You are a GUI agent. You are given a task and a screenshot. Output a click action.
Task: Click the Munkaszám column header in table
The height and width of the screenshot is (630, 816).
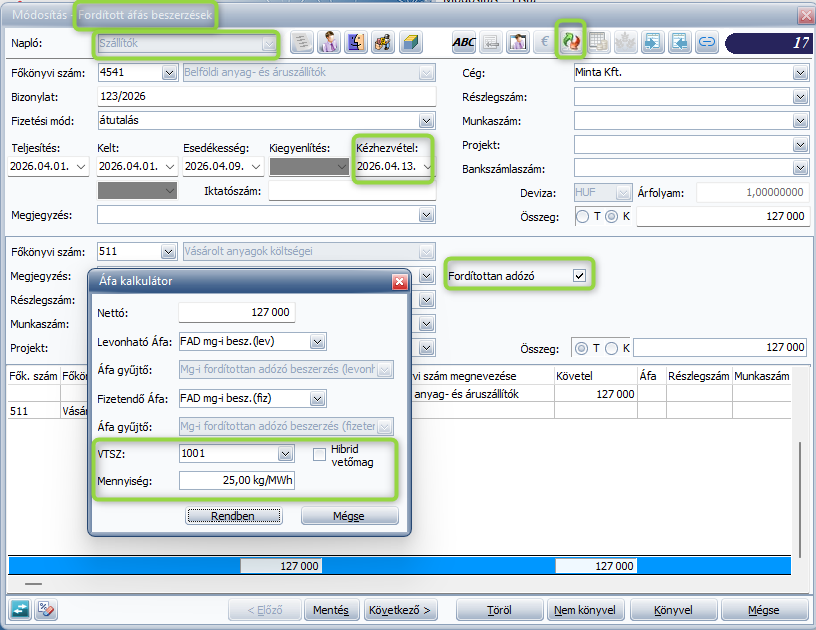(761, 376)
